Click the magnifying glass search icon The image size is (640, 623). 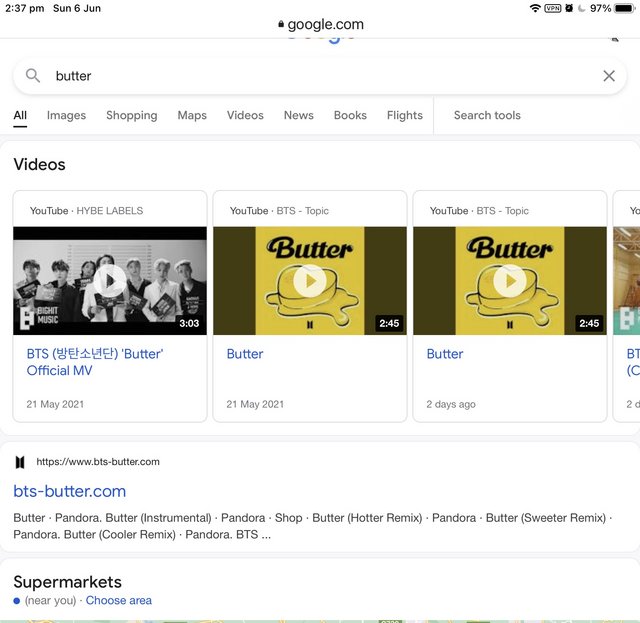[x=33, y=76]
